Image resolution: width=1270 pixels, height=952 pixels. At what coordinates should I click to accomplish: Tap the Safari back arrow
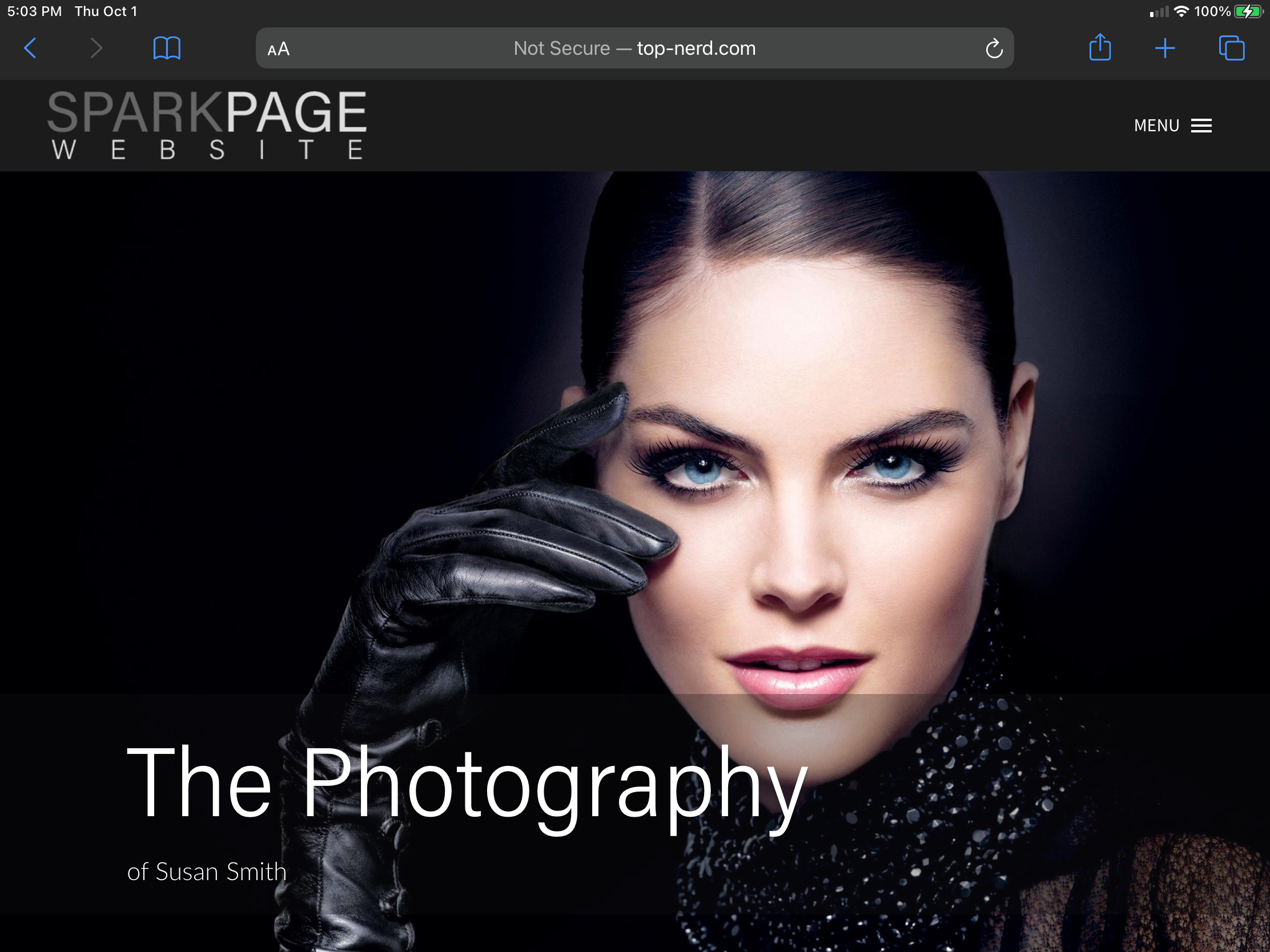31,48
